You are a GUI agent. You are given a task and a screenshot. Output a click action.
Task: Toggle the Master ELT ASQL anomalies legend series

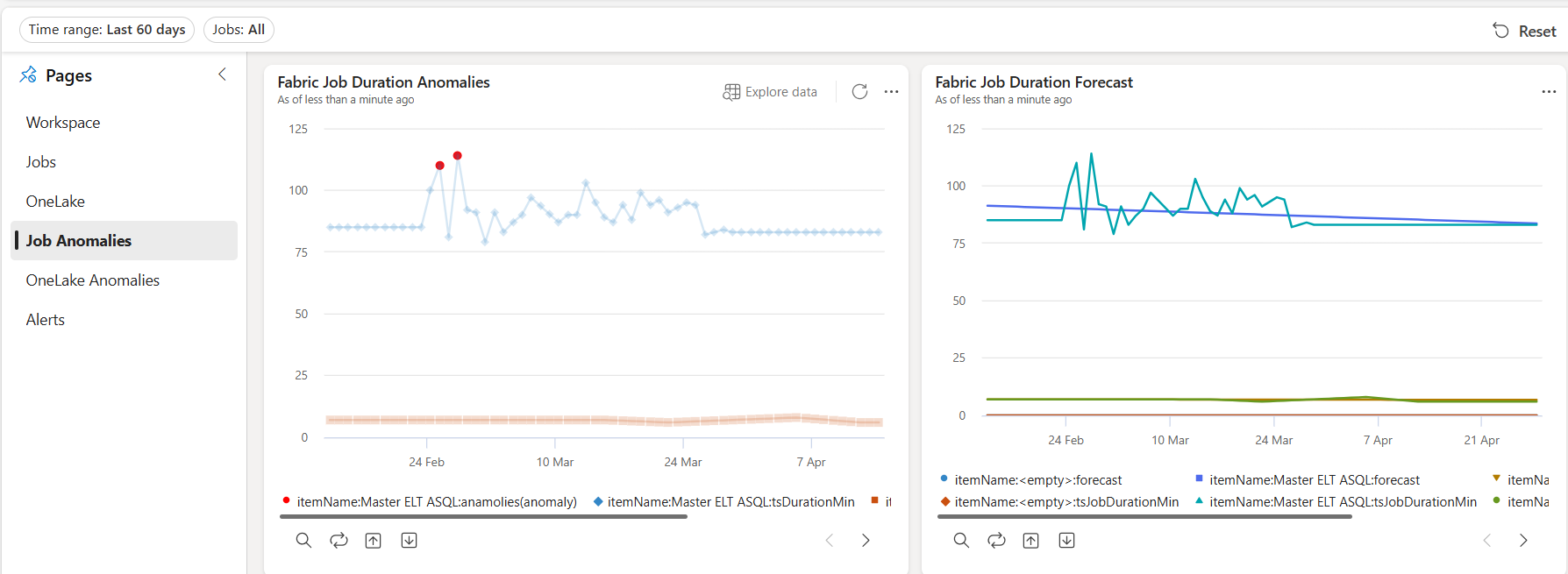(x=436, y=502)
